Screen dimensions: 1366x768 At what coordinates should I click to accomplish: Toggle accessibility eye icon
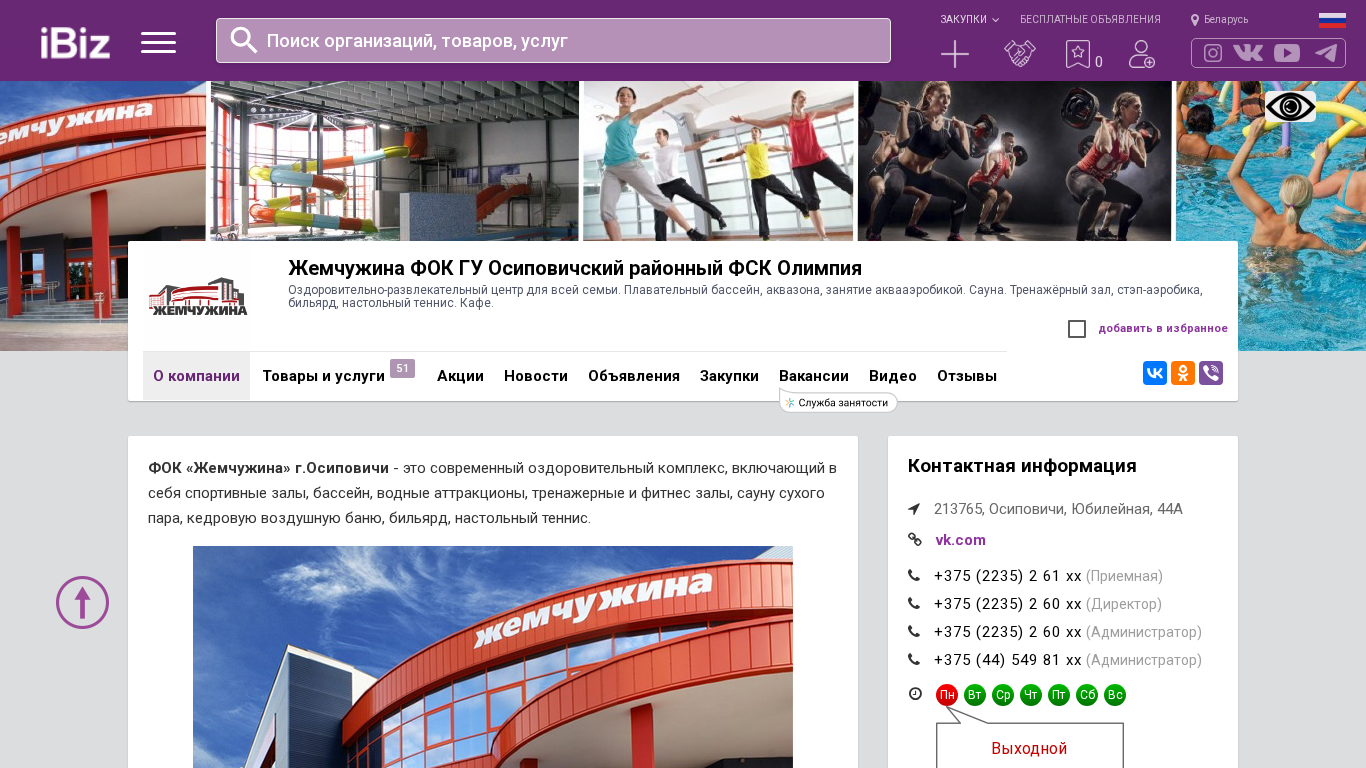[1290, 107]
